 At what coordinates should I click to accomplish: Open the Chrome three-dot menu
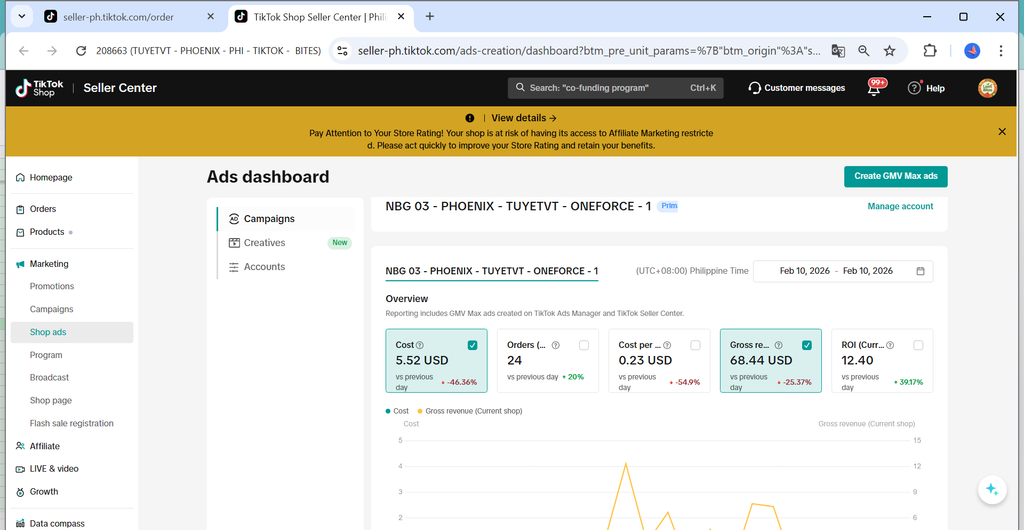(x=1001, y=51)
